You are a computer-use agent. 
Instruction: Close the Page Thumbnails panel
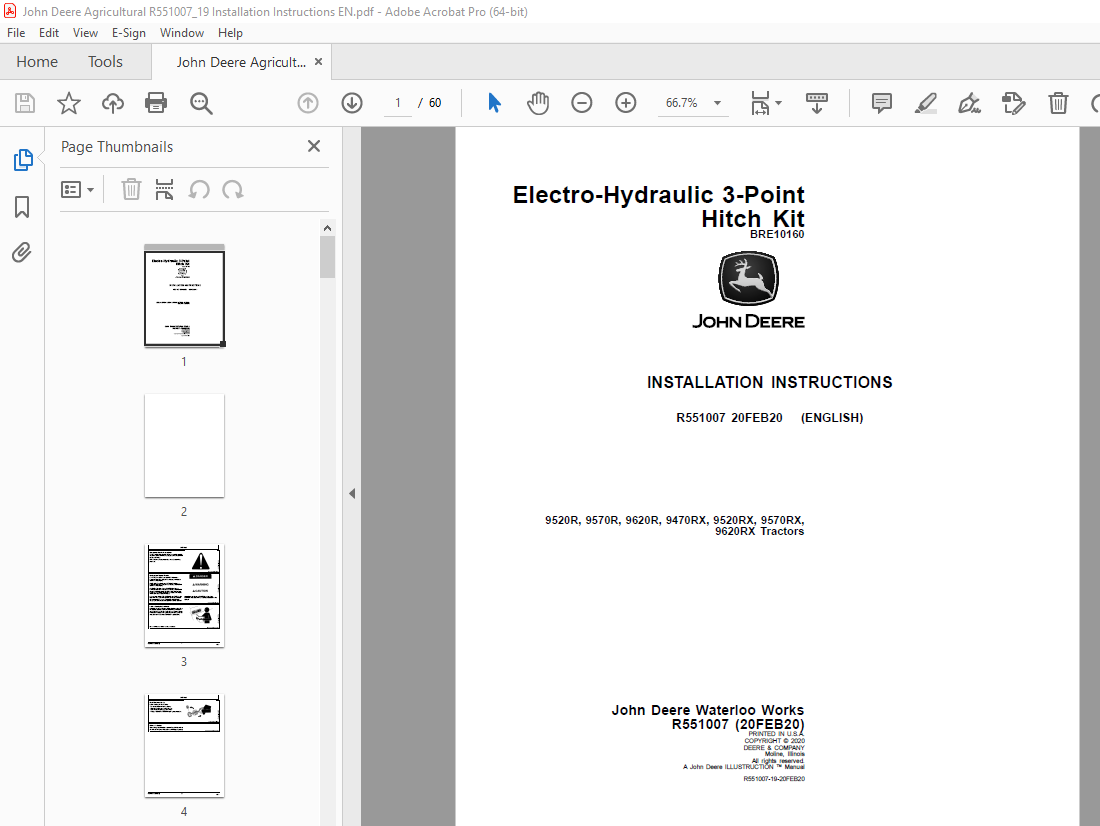coord(314,146)
